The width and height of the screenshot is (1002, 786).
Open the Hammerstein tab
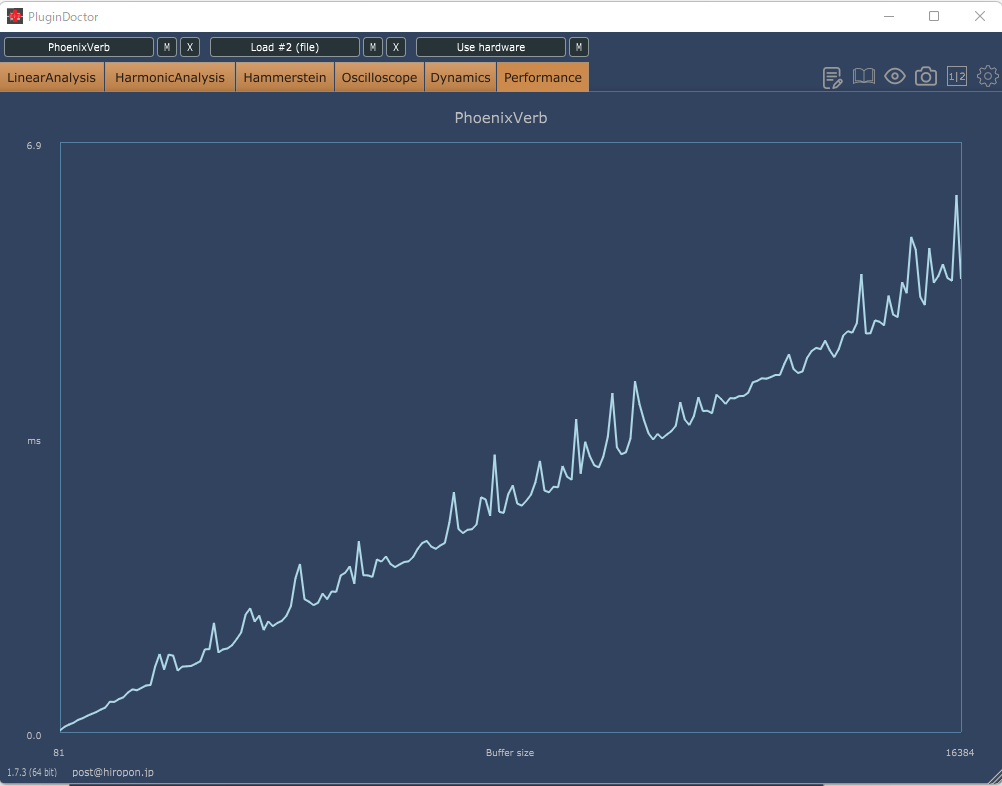[x=285, y=77]
